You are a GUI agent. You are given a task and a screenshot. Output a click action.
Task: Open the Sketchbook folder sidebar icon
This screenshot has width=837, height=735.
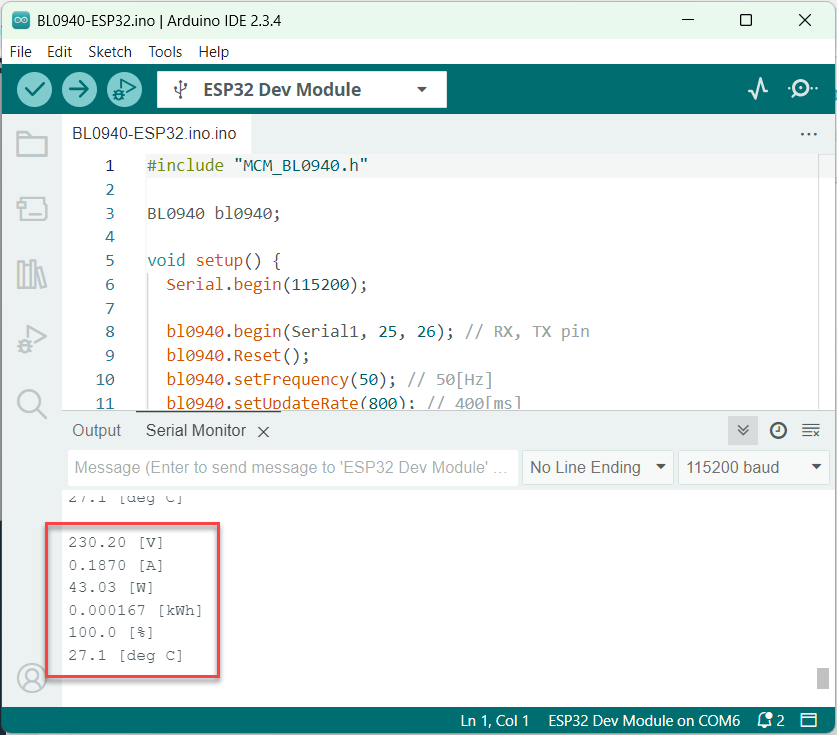pos(32,144)
